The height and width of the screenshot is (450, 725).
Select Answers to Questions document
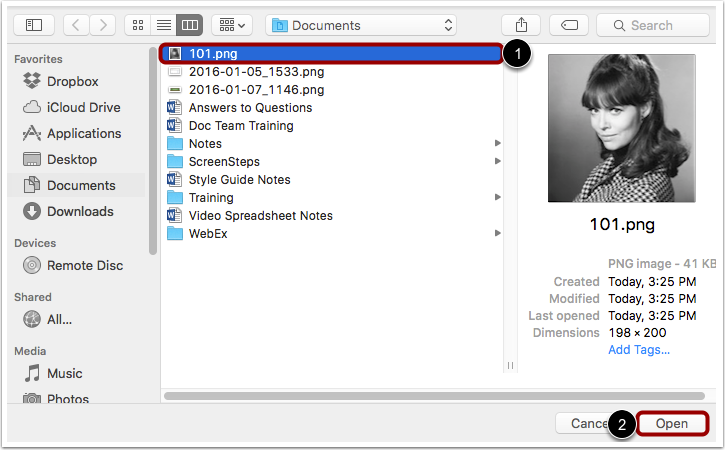tap(331, 108)
